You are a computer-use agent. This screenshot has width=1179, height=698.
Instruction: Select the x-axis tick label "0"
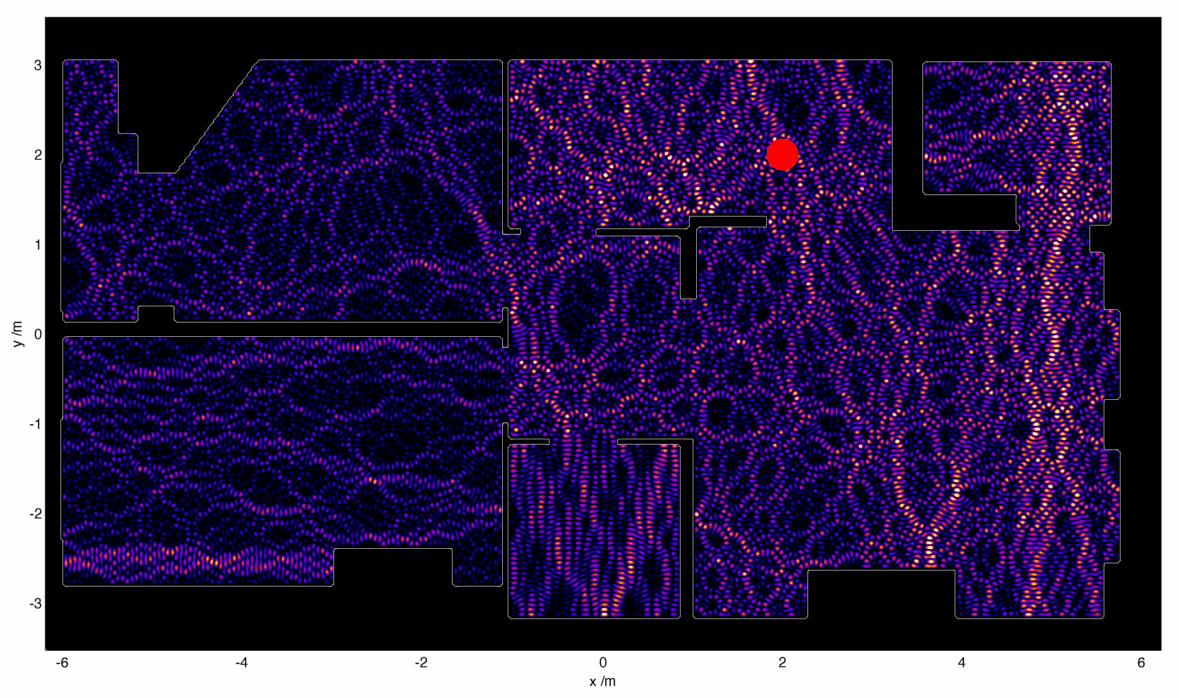tap(602, 663)
